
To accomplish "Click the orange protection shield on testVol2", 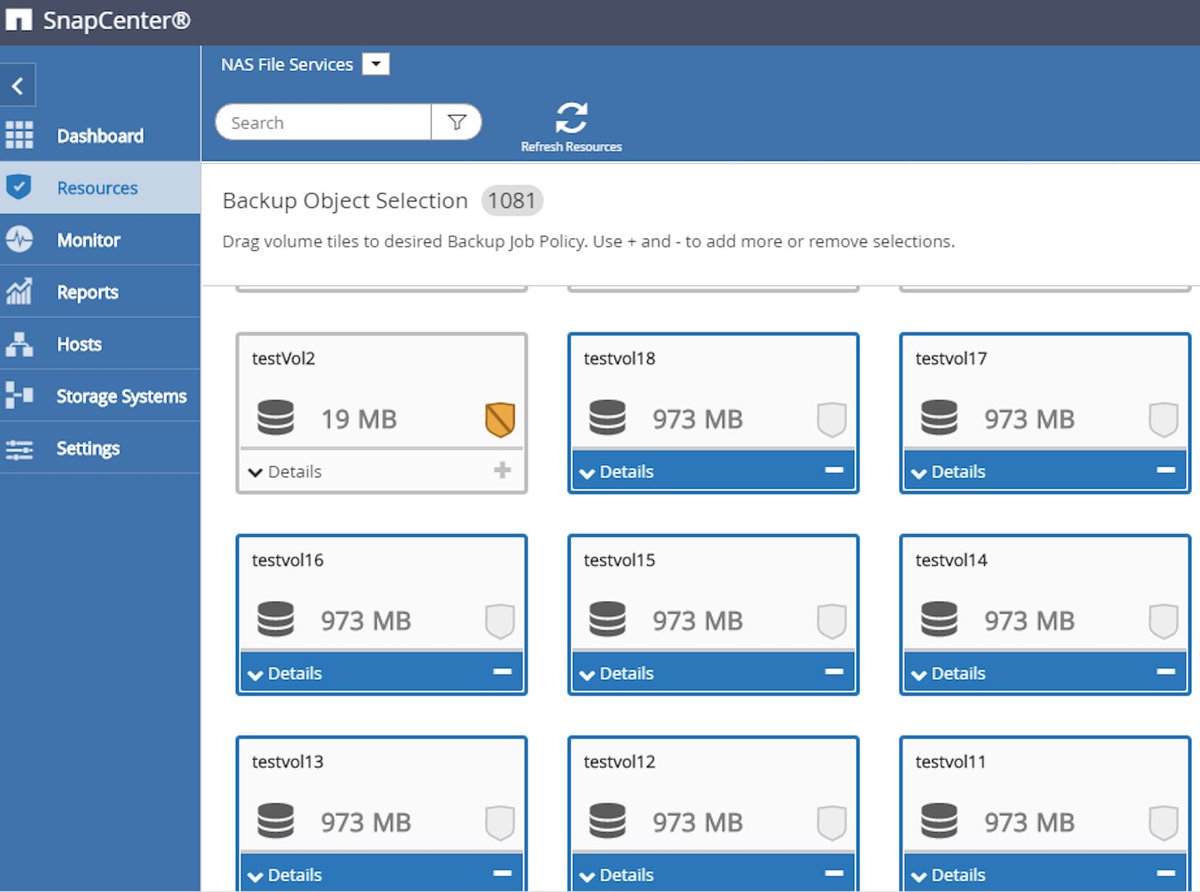I will pyautogui.click(x=499, y=420).
